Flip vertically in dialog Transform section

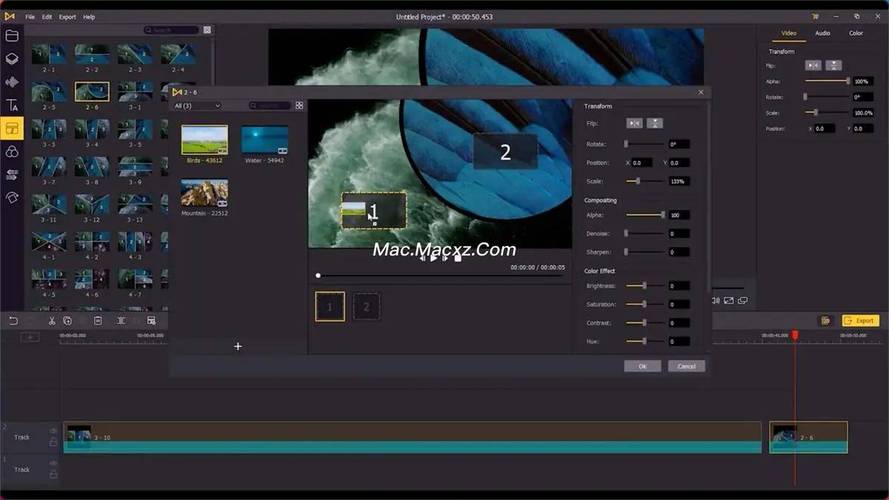point(655,123)
